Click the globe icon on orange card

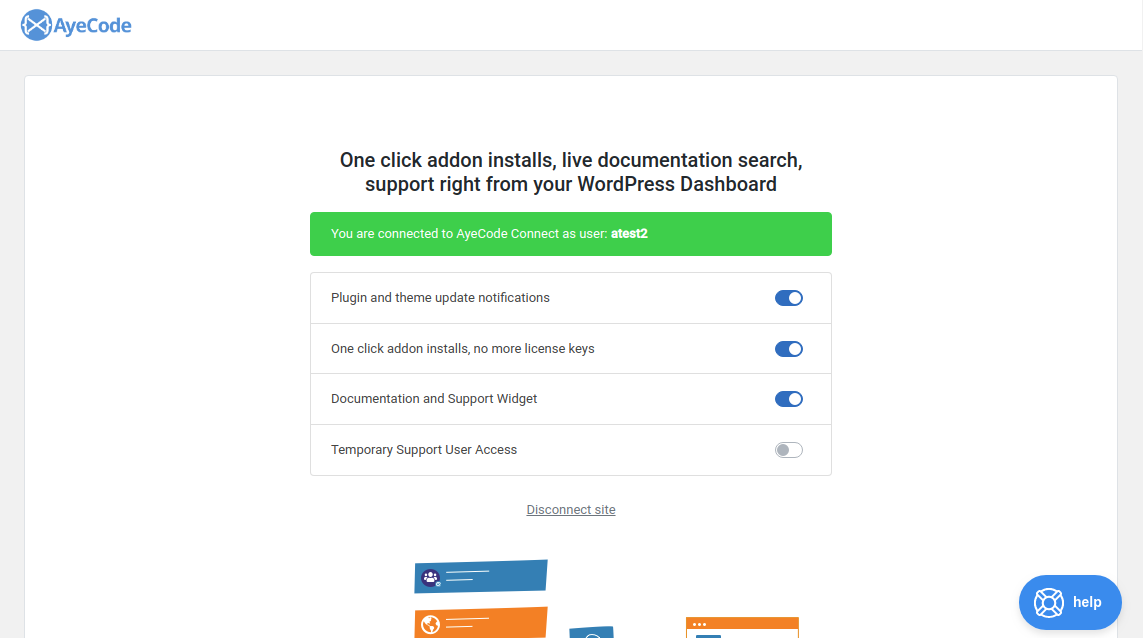(x=431, y=625)
